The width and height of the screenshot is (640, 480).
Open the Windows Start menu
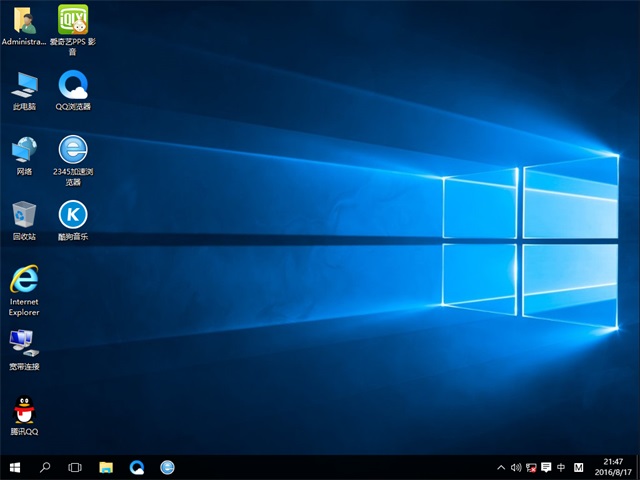(15, 467)
